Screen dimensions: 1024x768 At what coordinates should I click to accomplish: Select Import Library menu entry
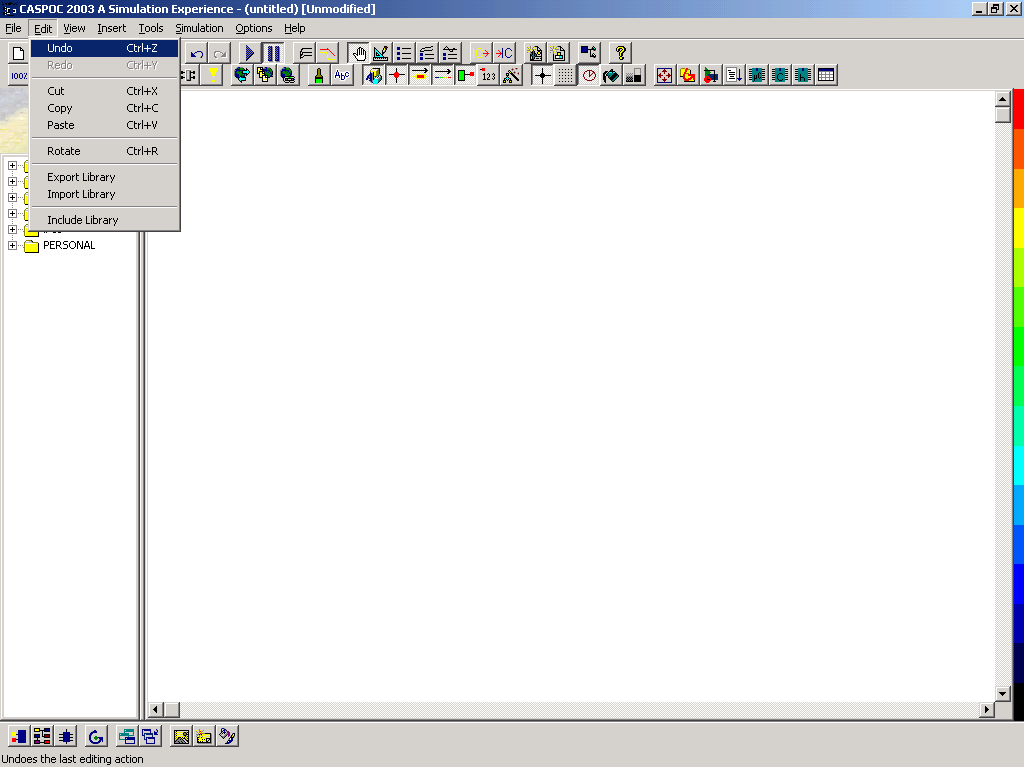click(104, 195)
